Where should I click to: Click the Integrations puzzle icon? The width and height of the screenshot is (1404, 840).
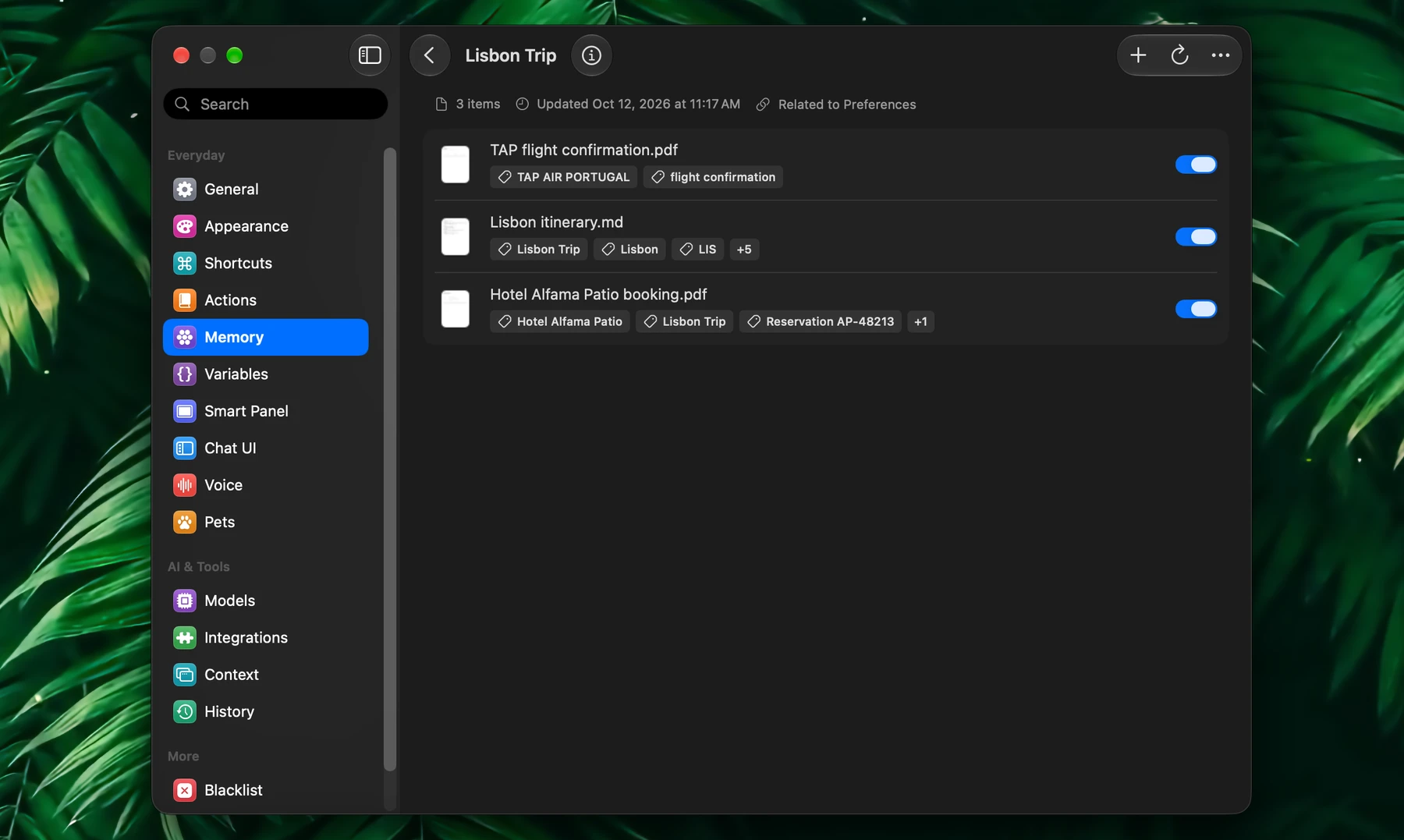click(x=185, y=638)
